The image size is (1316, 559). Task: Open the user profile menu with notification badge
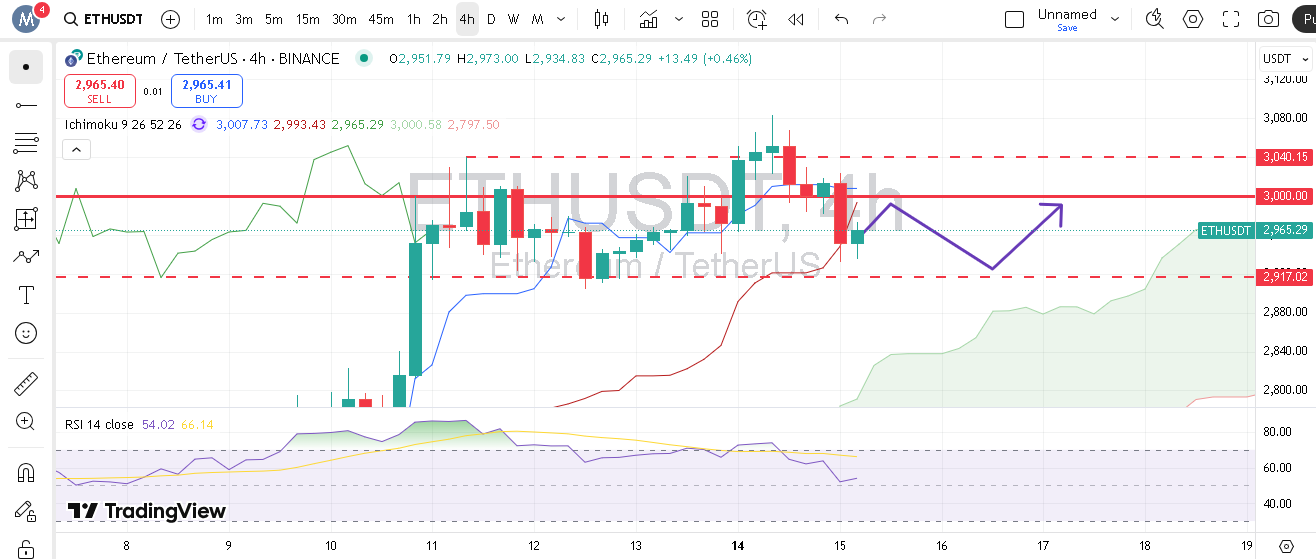coord(27,18)
